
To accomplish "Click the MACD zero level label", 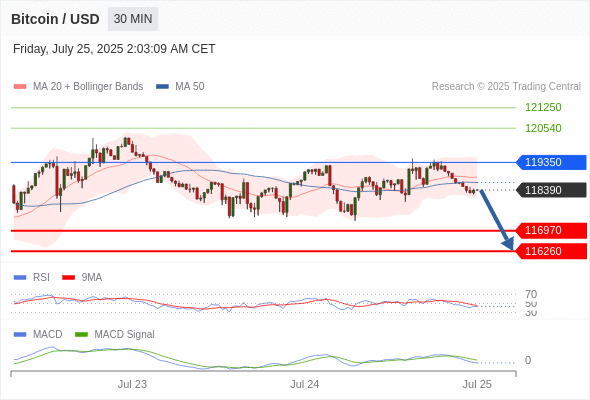I will coord(528,360).
